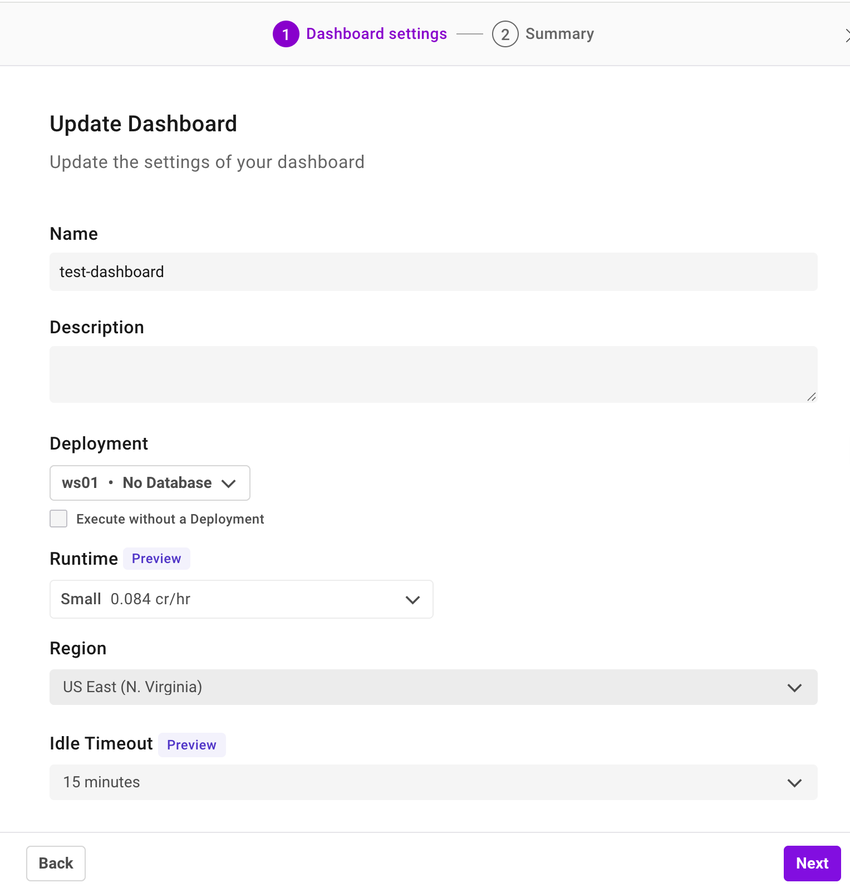Open the Runtime size dropdown showing Small
The width and height of the screenshot is (850, 888).
click(x=240, y=599)
